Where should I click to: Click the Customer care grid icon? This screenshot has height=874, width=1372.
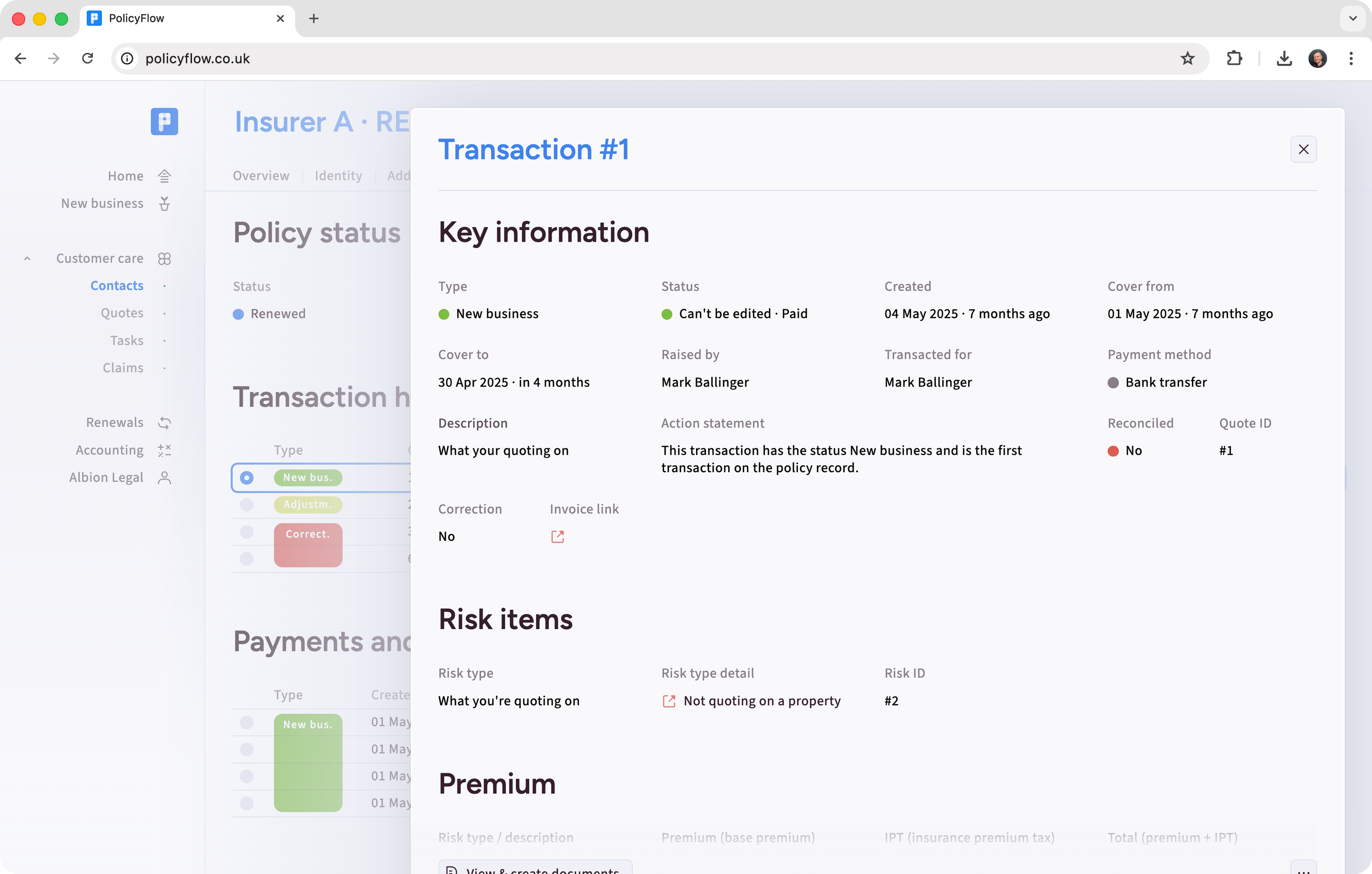[x=164, y=258]
